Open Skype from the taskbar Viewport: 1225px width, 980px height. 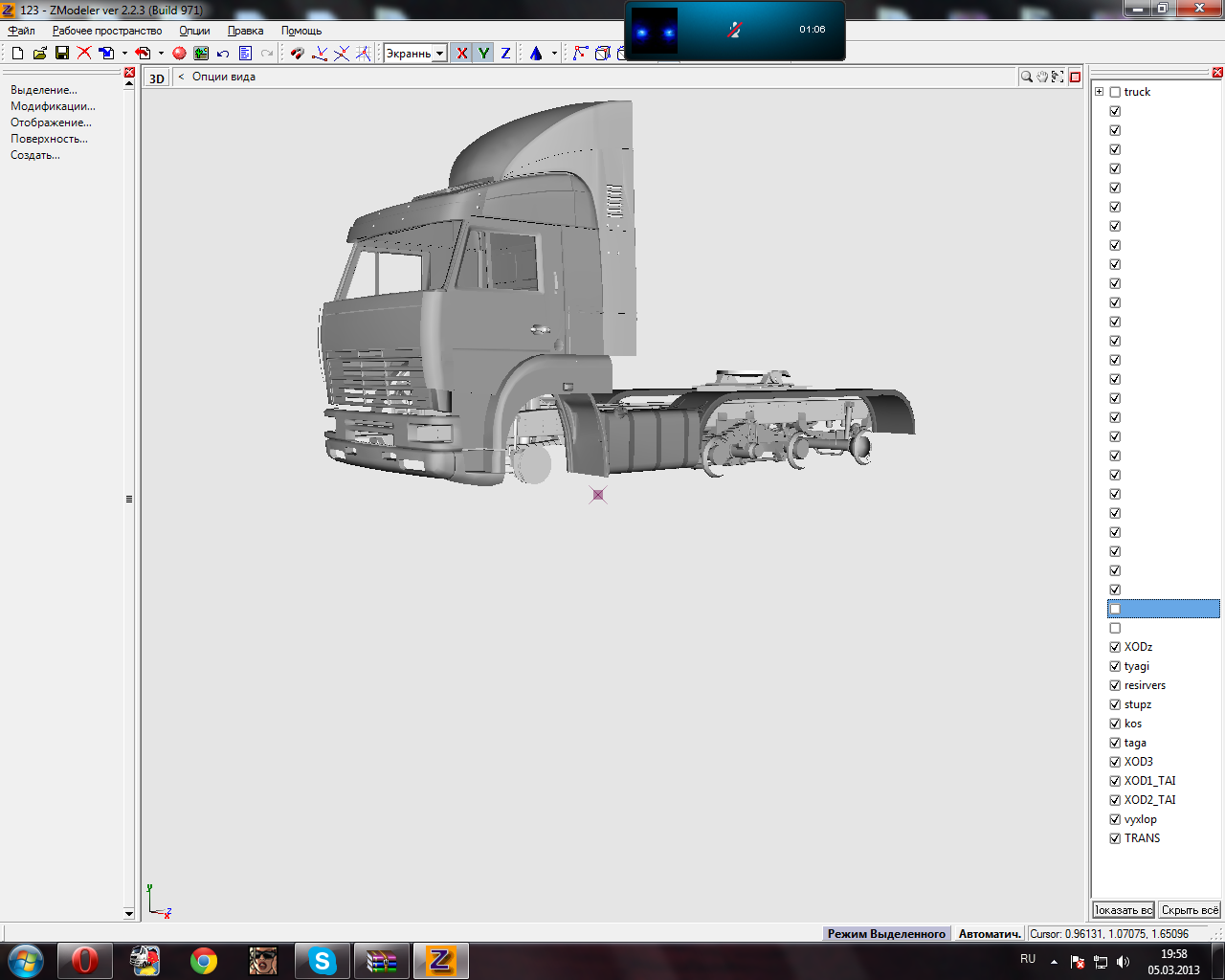(322, 960)
